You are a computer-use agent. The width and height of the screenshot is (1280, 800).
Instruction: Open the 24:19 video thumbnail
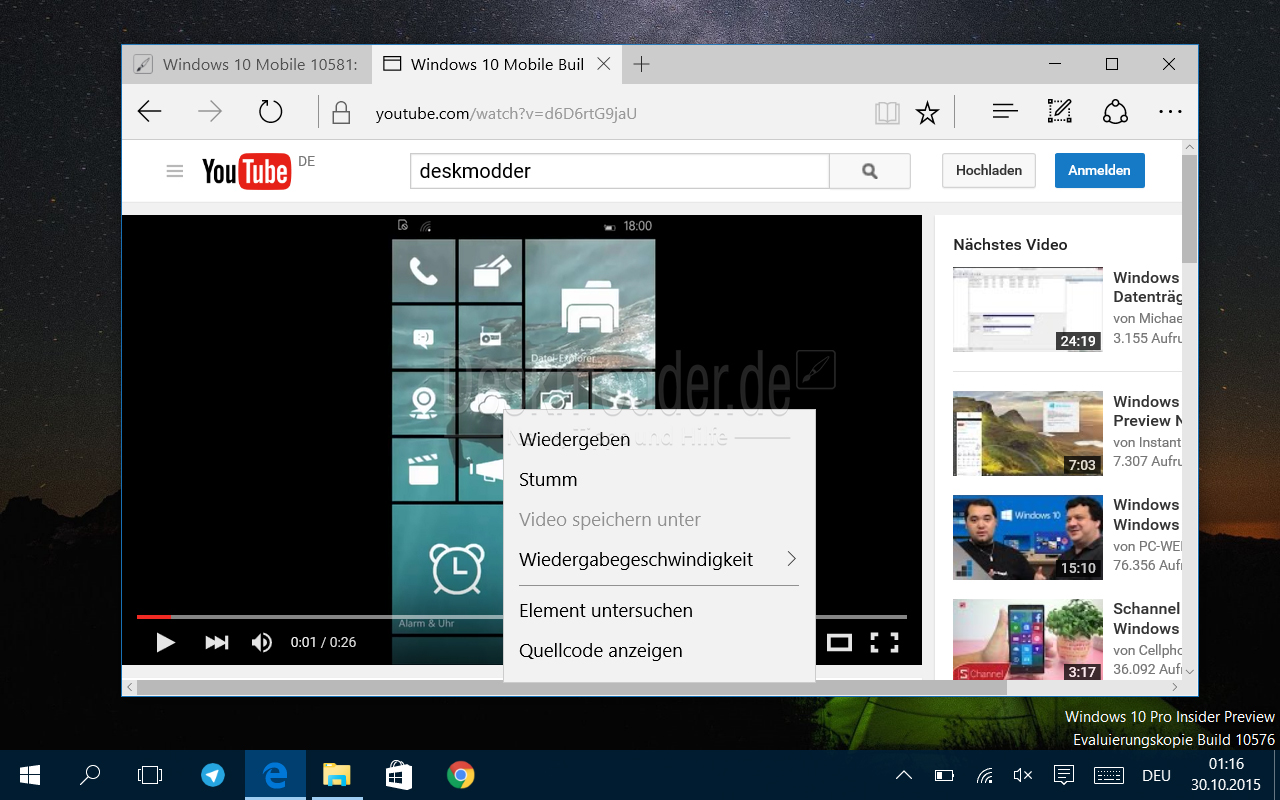tap(1027, 309)
